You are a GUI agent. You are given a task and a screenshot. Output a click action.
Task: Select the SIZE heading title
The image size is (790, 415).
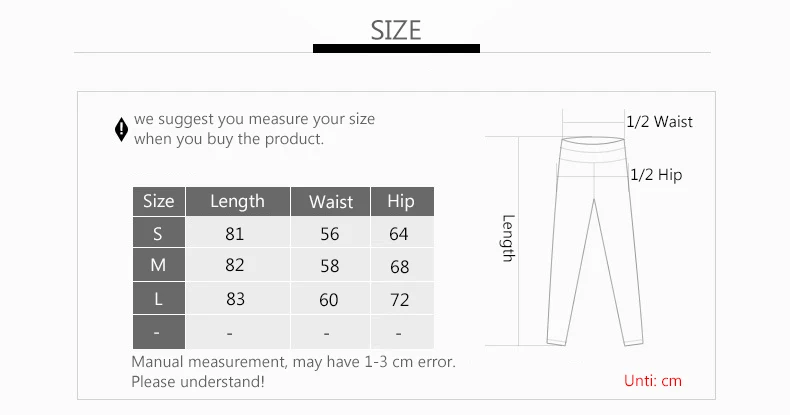pos(396,30)
